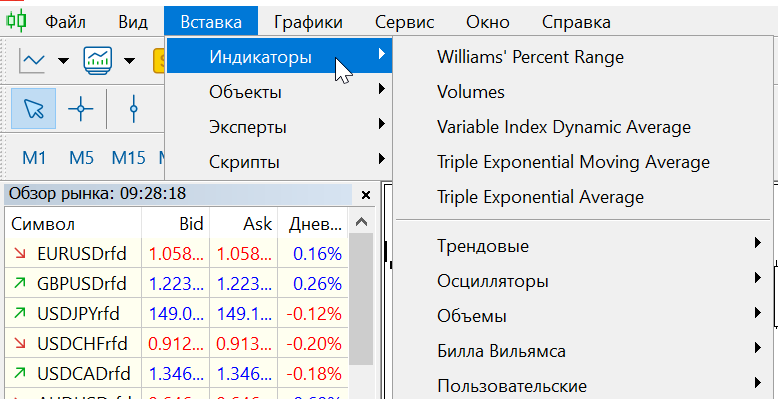Click the Обзор рынка panel title

coord(97,194)
